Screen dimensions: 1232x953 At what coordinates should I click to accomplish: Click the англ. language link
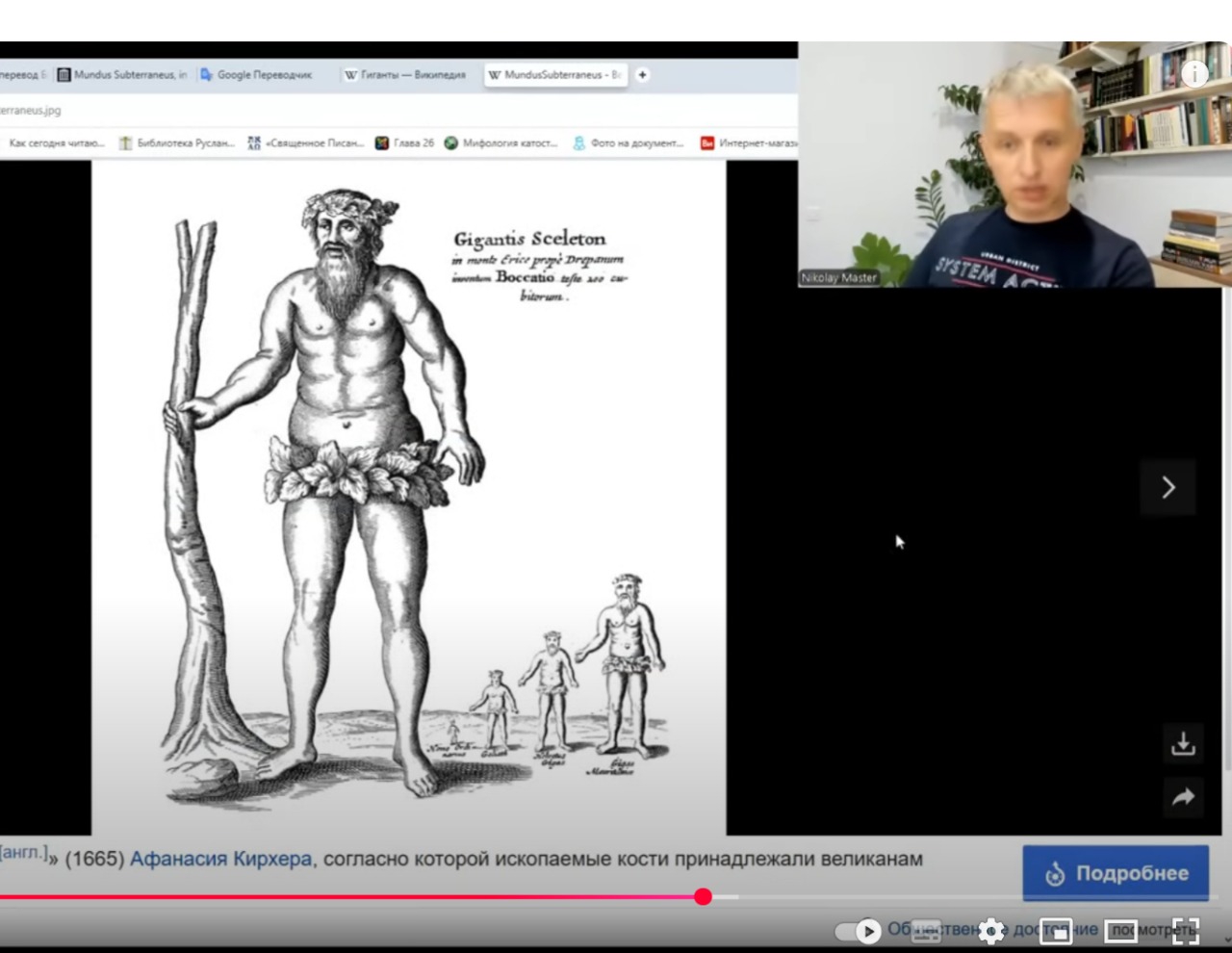(23, 853)
